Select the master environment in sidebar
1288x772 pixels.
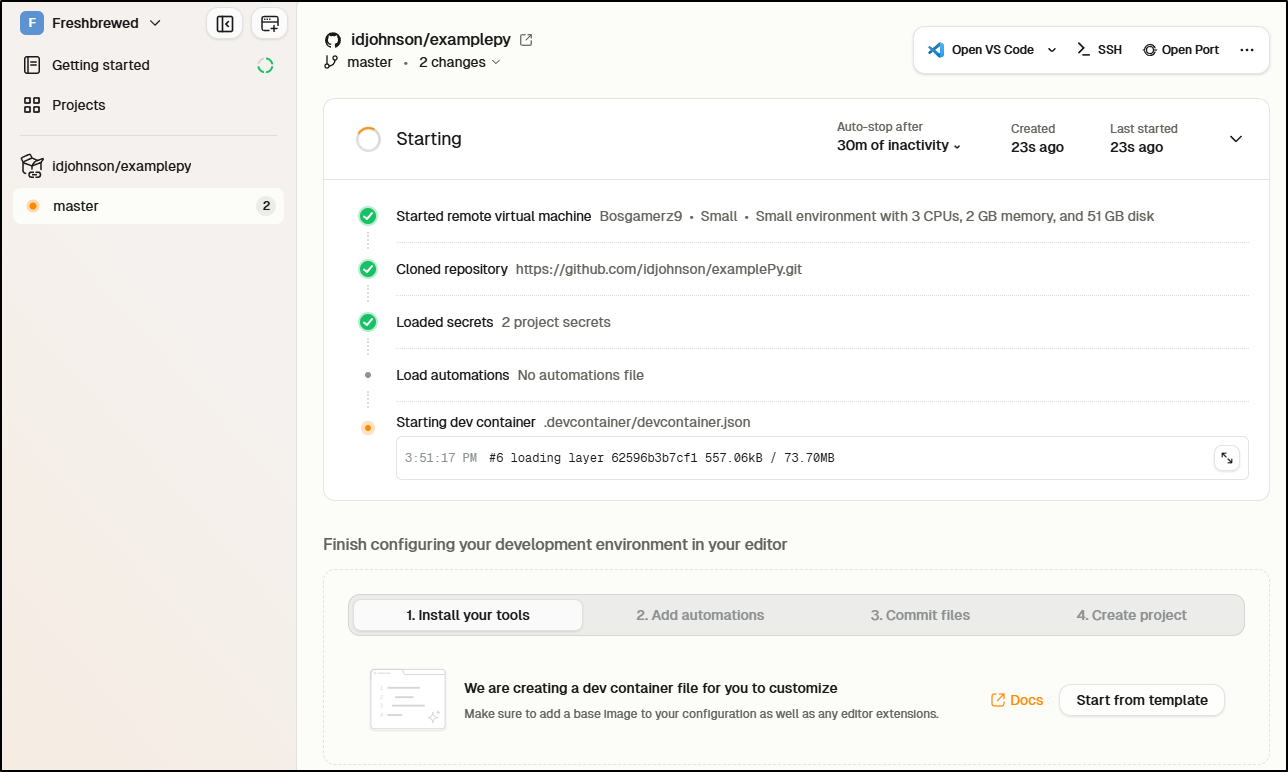coord(148,206)
